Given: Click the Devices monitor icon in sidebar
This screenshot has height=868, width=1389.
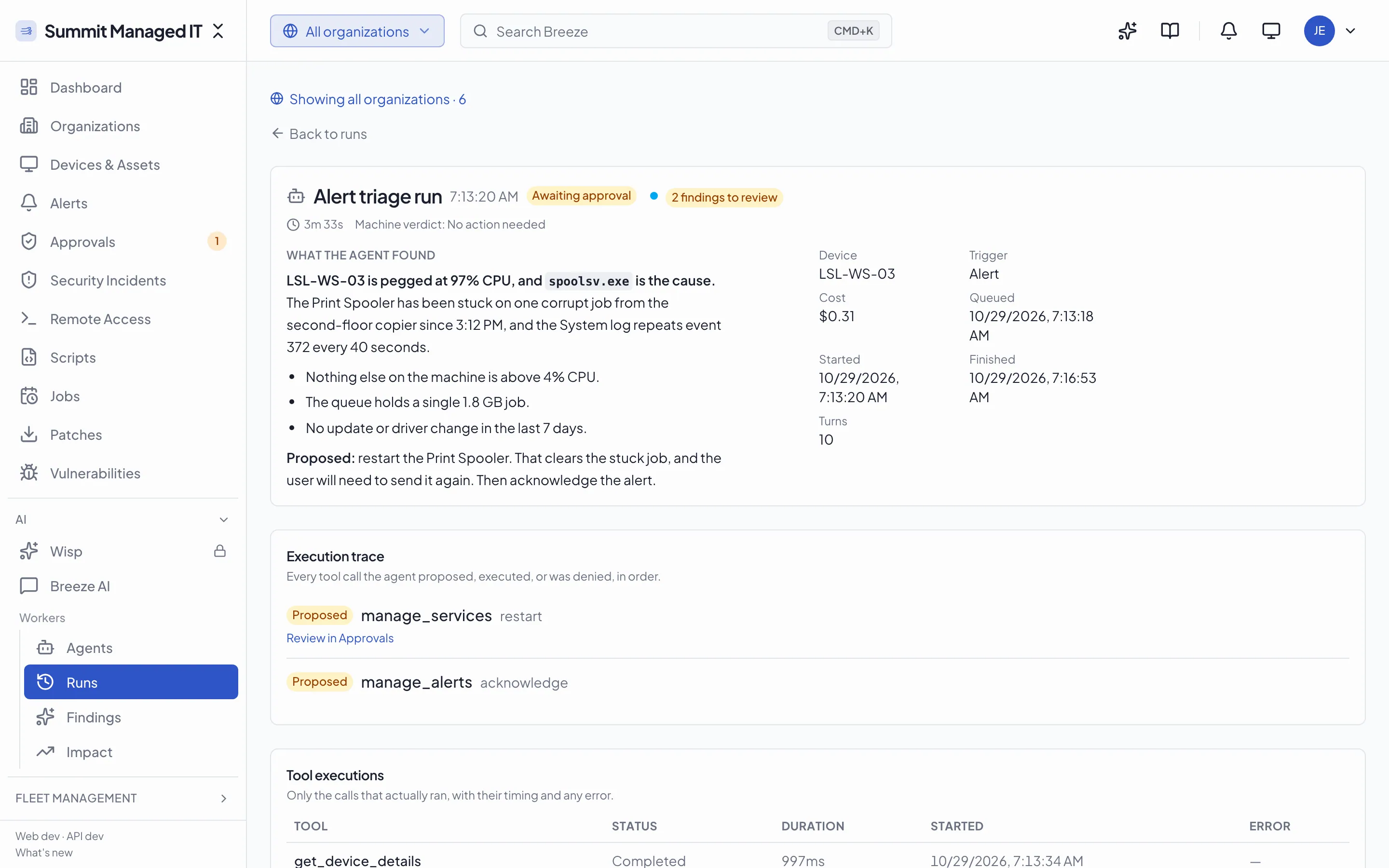Looking at the screenshot, I should point(29,164).
